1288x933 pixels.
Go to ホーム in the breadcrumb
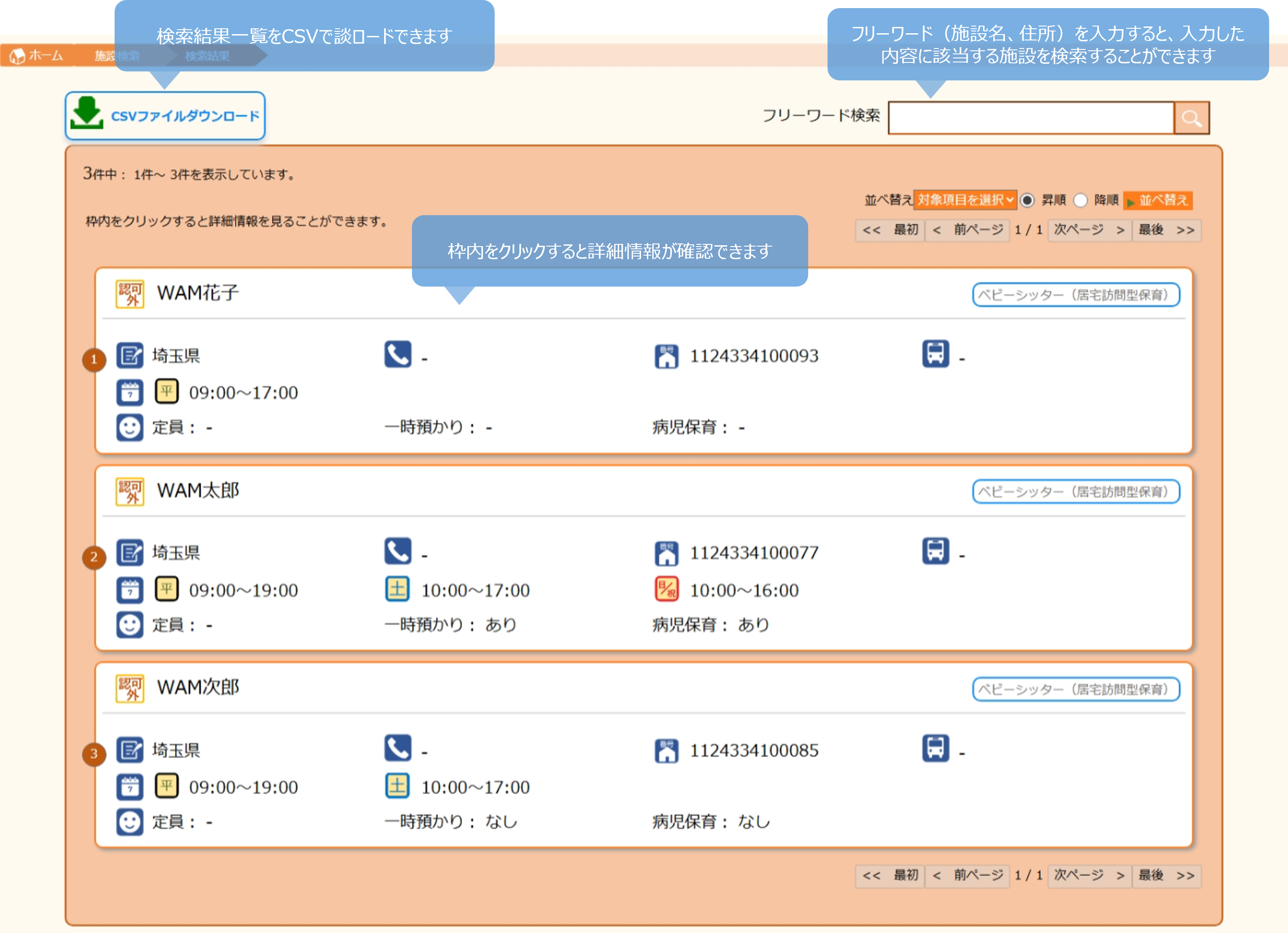[x=37, y=56]
